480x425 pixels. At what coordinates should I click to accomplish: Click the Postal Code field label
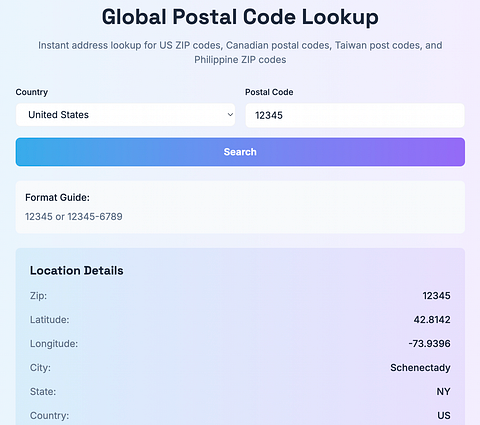click(269, 92)
